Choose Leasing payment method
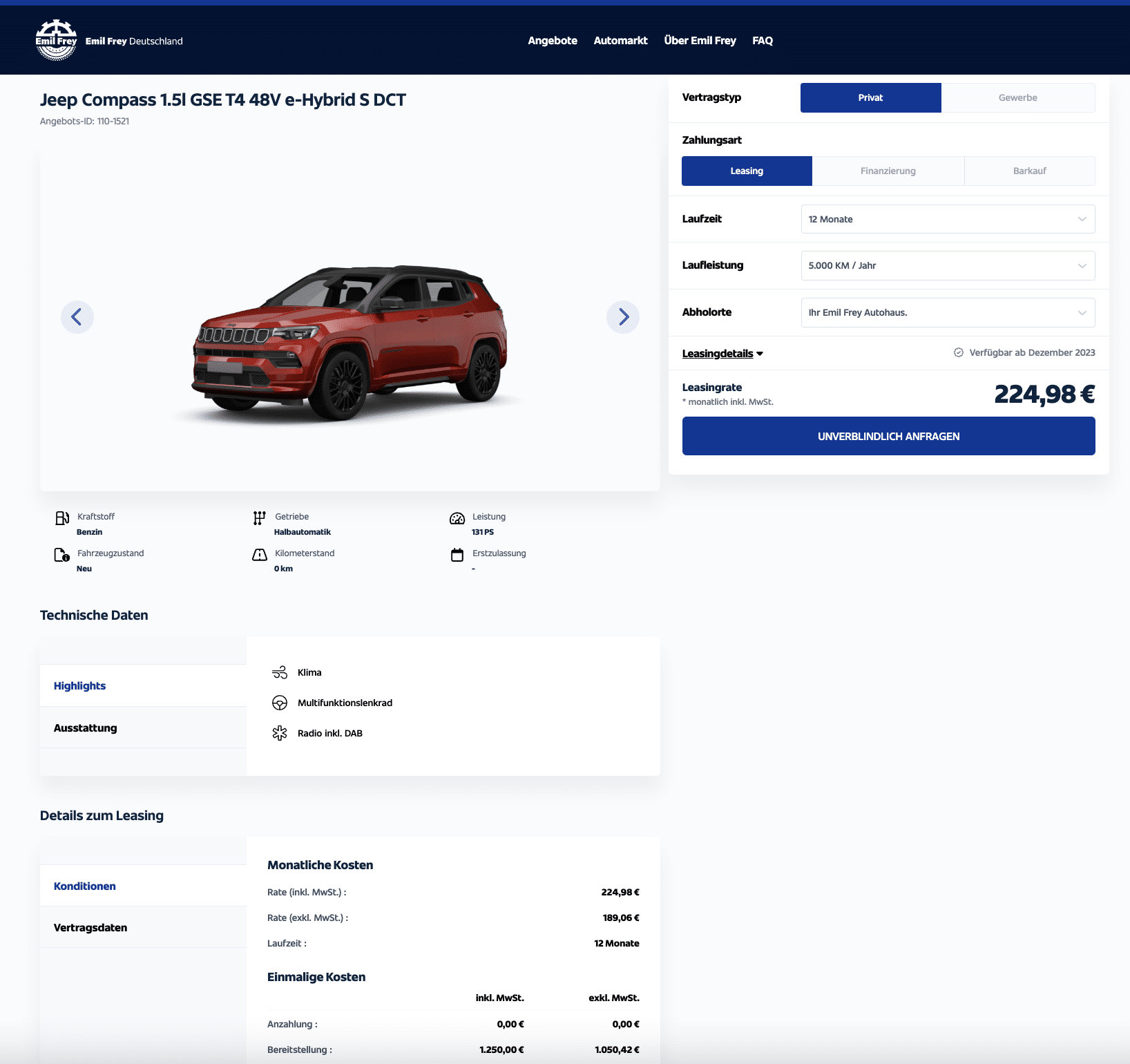The height and width of the screenshot is (1064, 1130). pos(747,171)
